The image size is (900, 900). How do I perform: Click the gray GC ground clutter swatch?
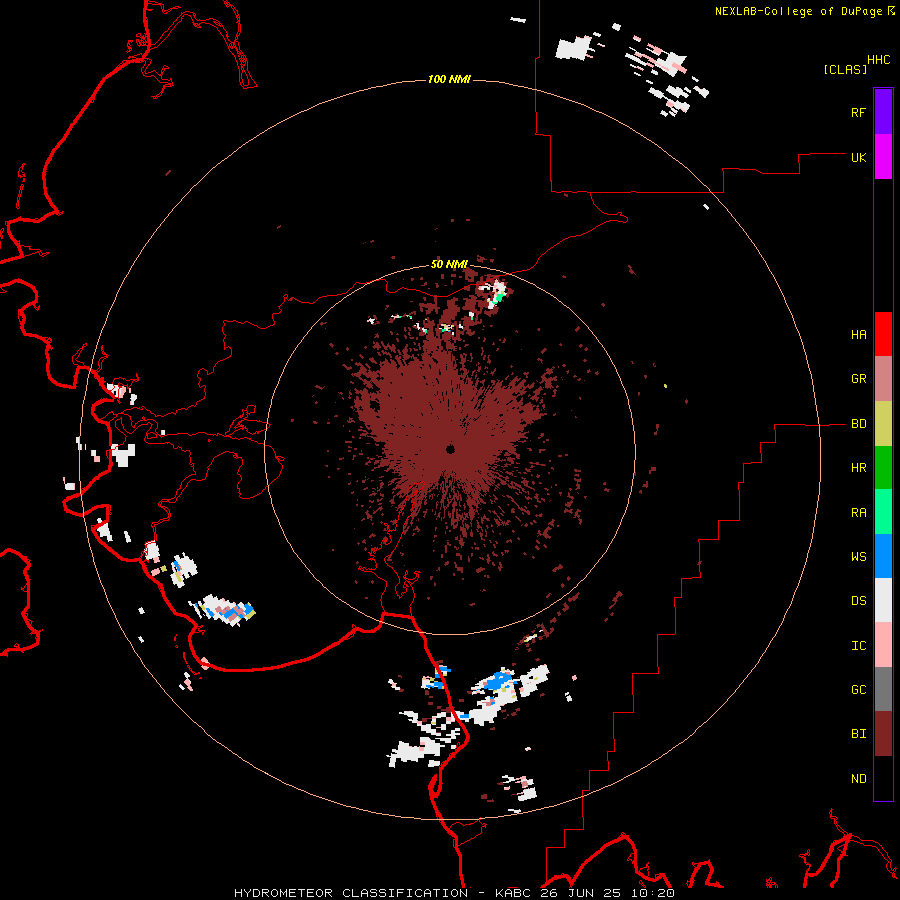(x=883, y=689)
